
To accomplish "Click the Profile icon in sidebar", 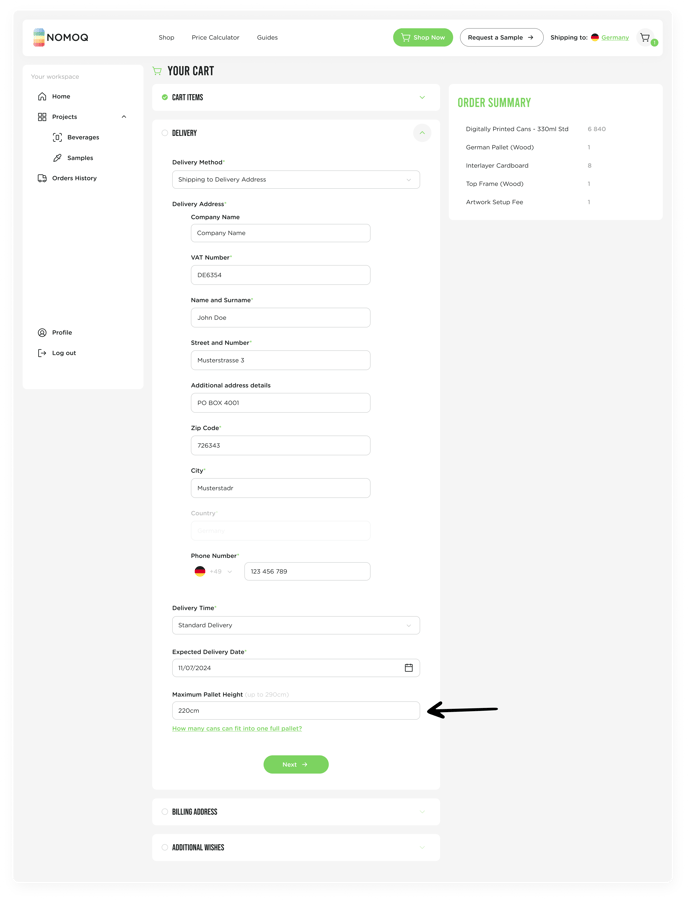I will pos(42,333).
